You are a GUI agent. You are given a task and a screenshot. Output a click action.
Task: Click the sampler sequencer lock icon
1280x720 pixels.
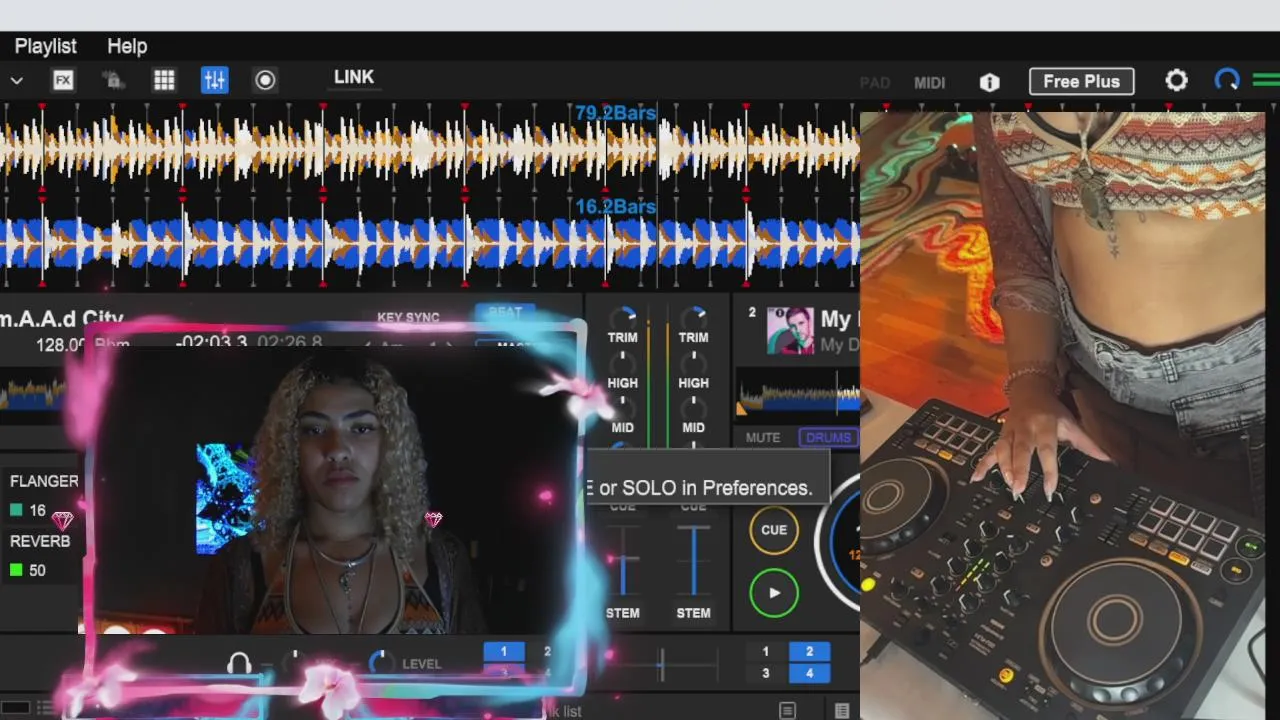click(113, 80)
